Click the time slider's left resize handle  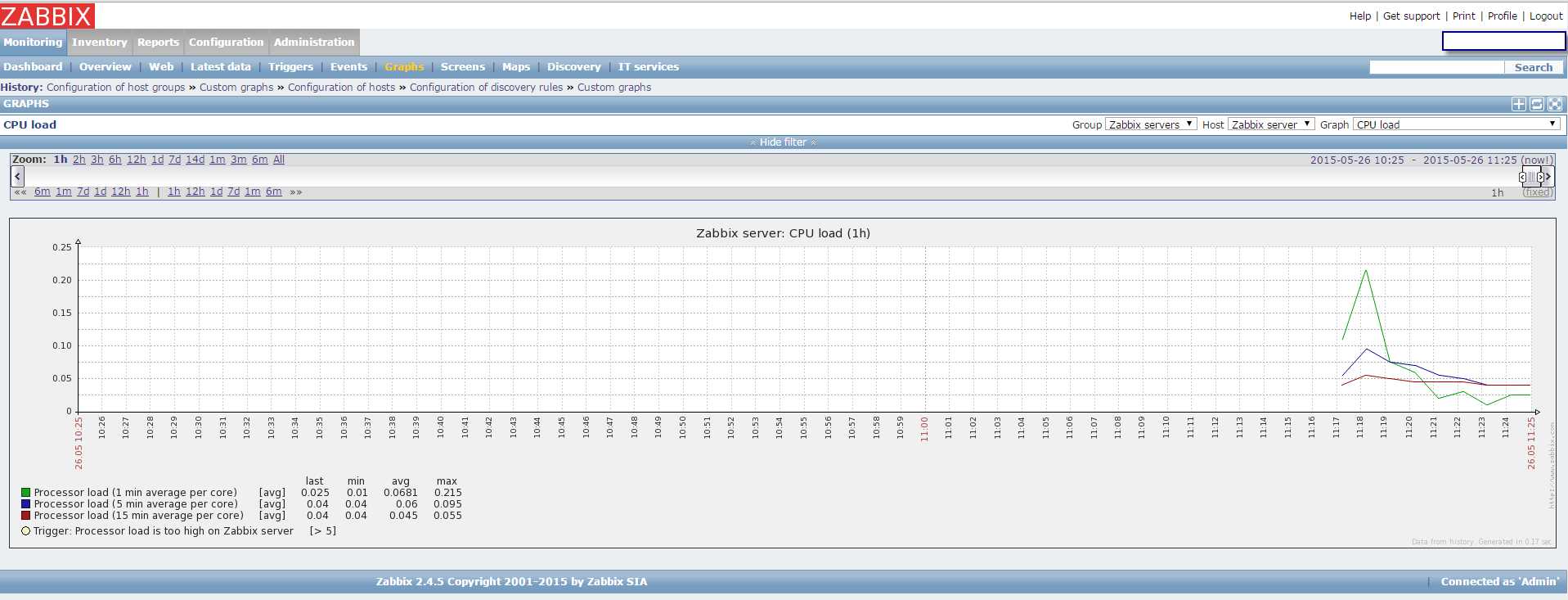coord(1522,177)
